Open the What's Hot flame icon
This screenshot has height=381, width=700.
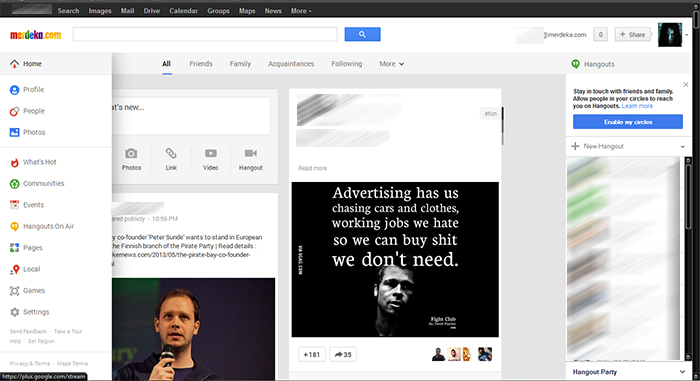pyautogui.click(x=15, y=162)
